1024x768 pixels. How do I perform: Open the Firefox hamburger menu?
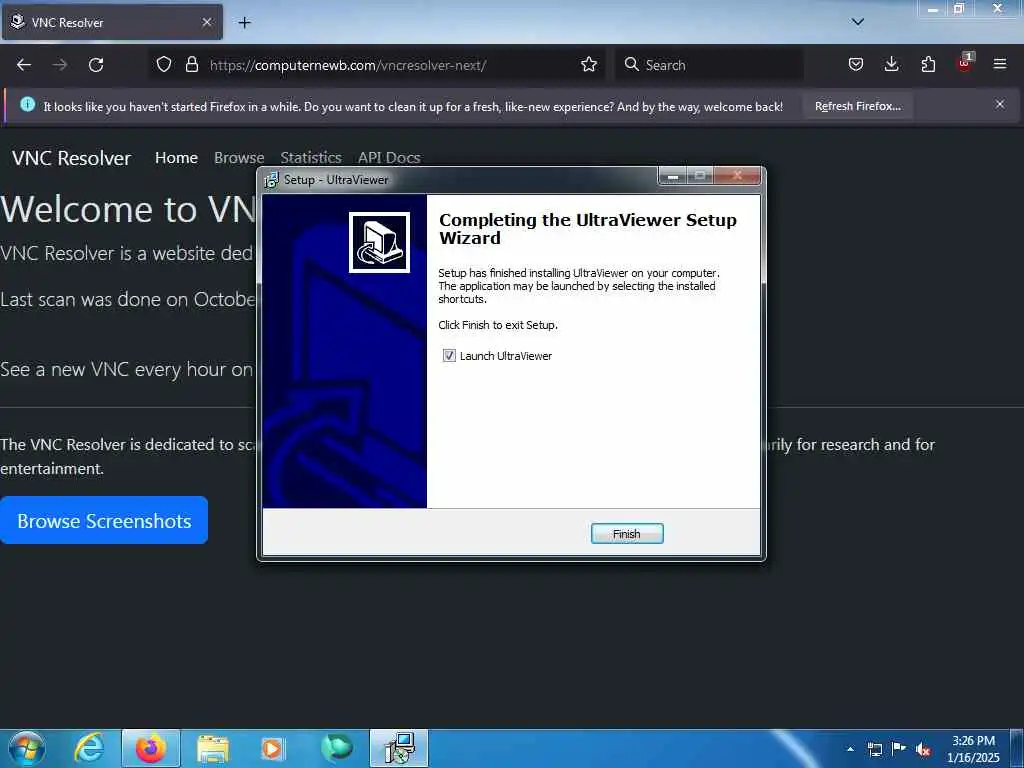[1000, 64]
